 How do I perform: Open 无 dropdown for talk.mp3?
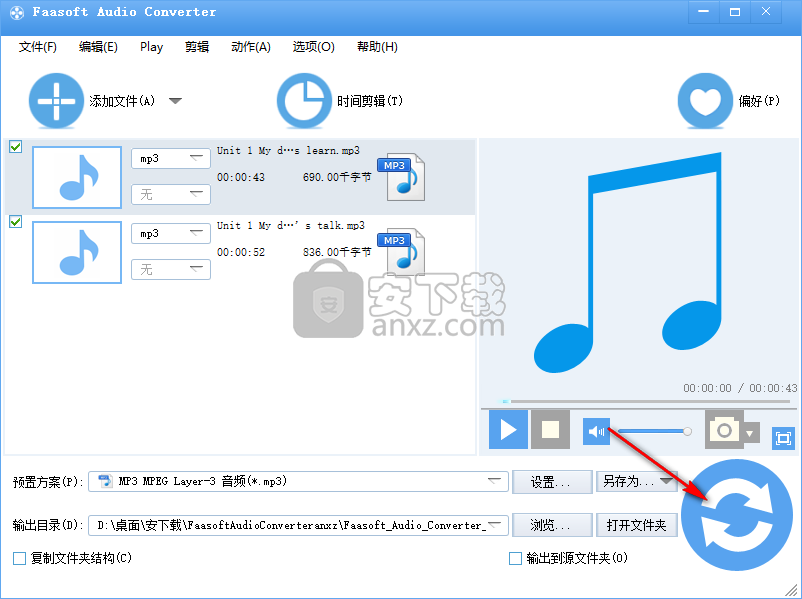[x=171, y=269]
